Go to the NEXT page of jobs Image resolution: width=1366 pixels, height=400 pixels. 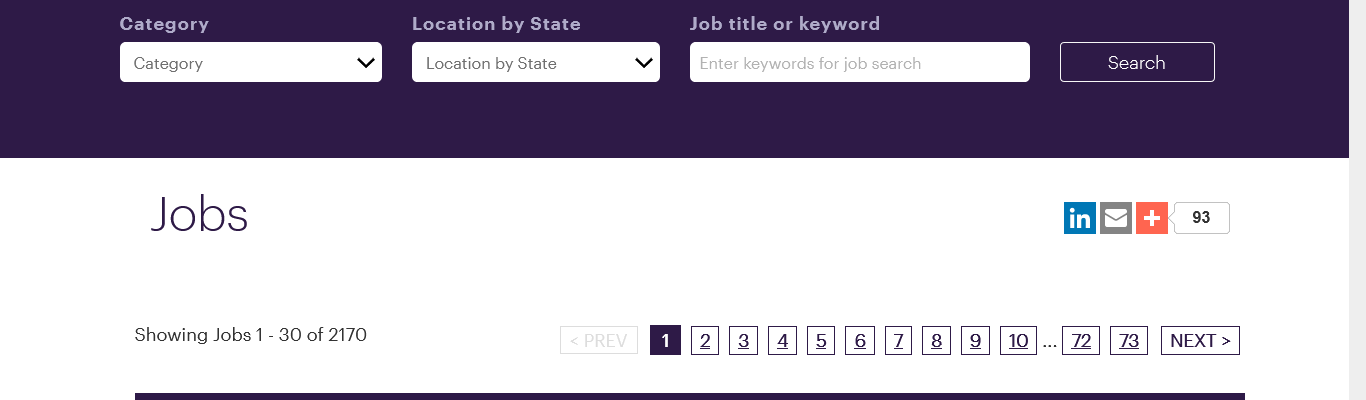[x=1200, y=341]
